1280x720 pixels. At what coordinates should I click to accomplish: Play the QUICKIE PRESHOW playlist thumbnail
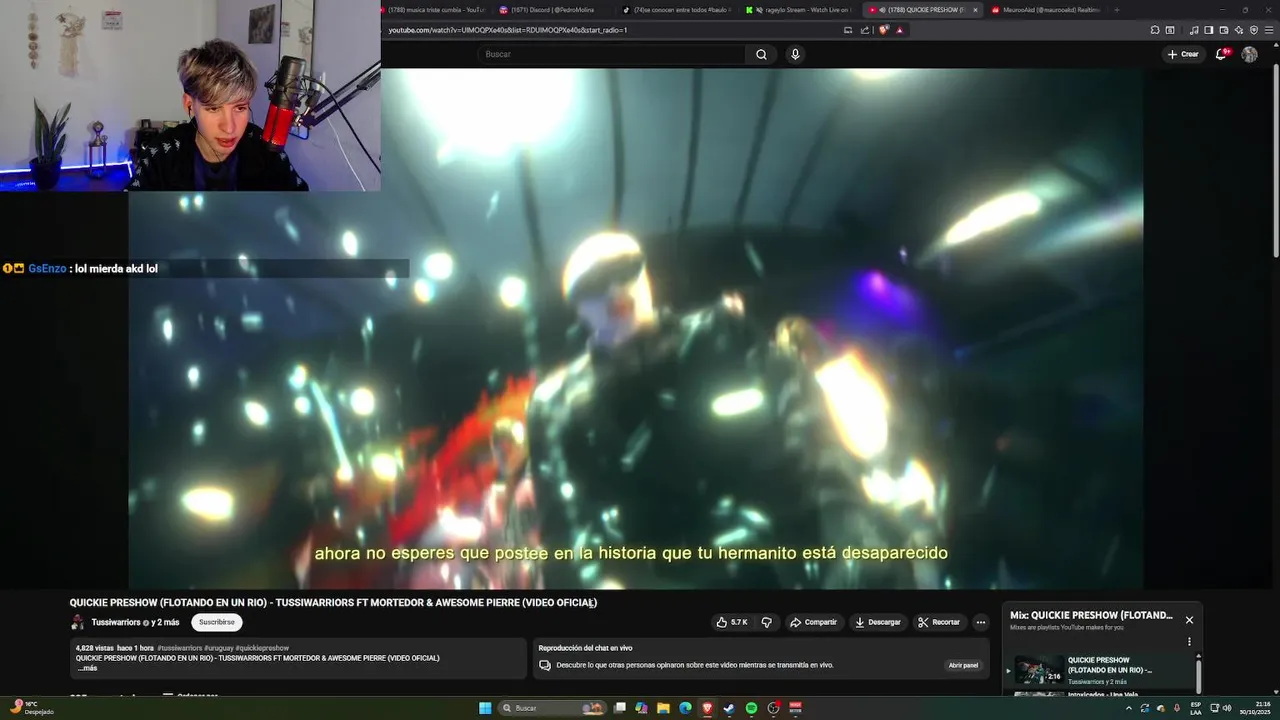click(1039, 669)
